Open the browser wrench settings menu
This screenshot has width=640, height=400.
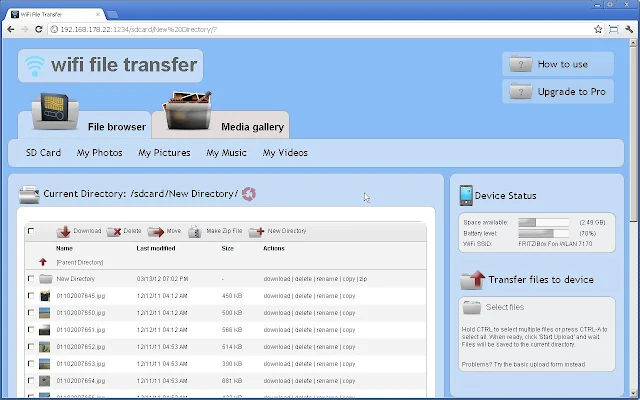(x=629, y=29)
